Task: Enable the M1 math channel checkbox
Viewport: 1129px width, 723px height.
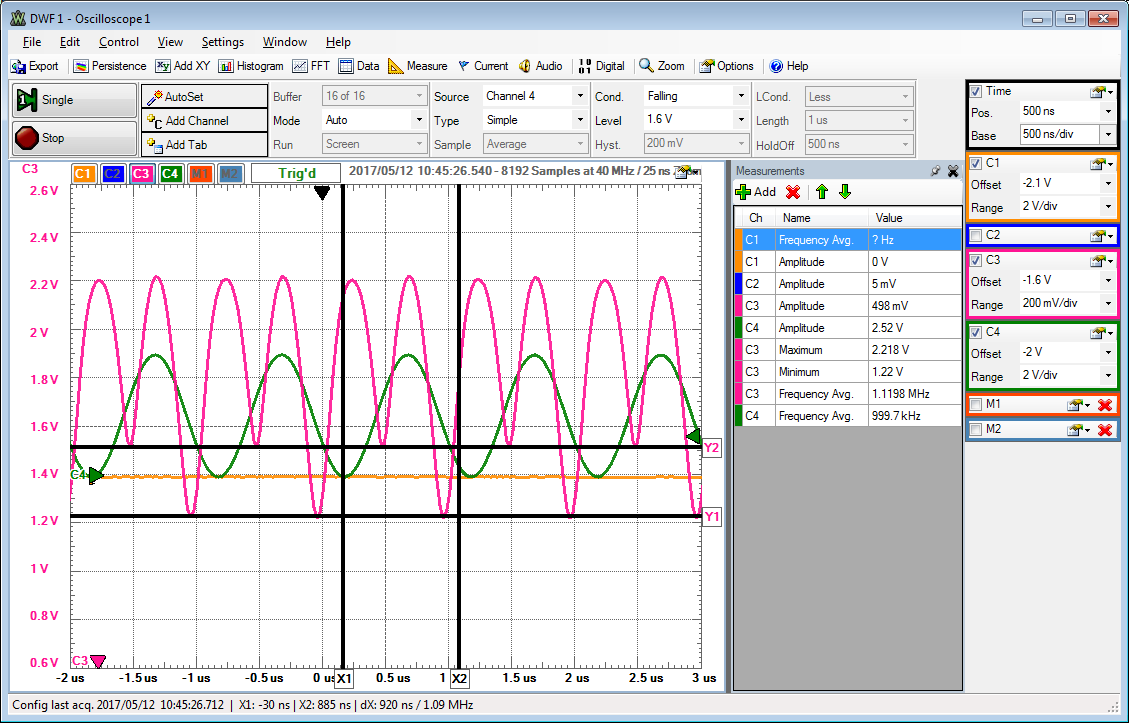Action: pyautogui.click(x=976, y=404)
